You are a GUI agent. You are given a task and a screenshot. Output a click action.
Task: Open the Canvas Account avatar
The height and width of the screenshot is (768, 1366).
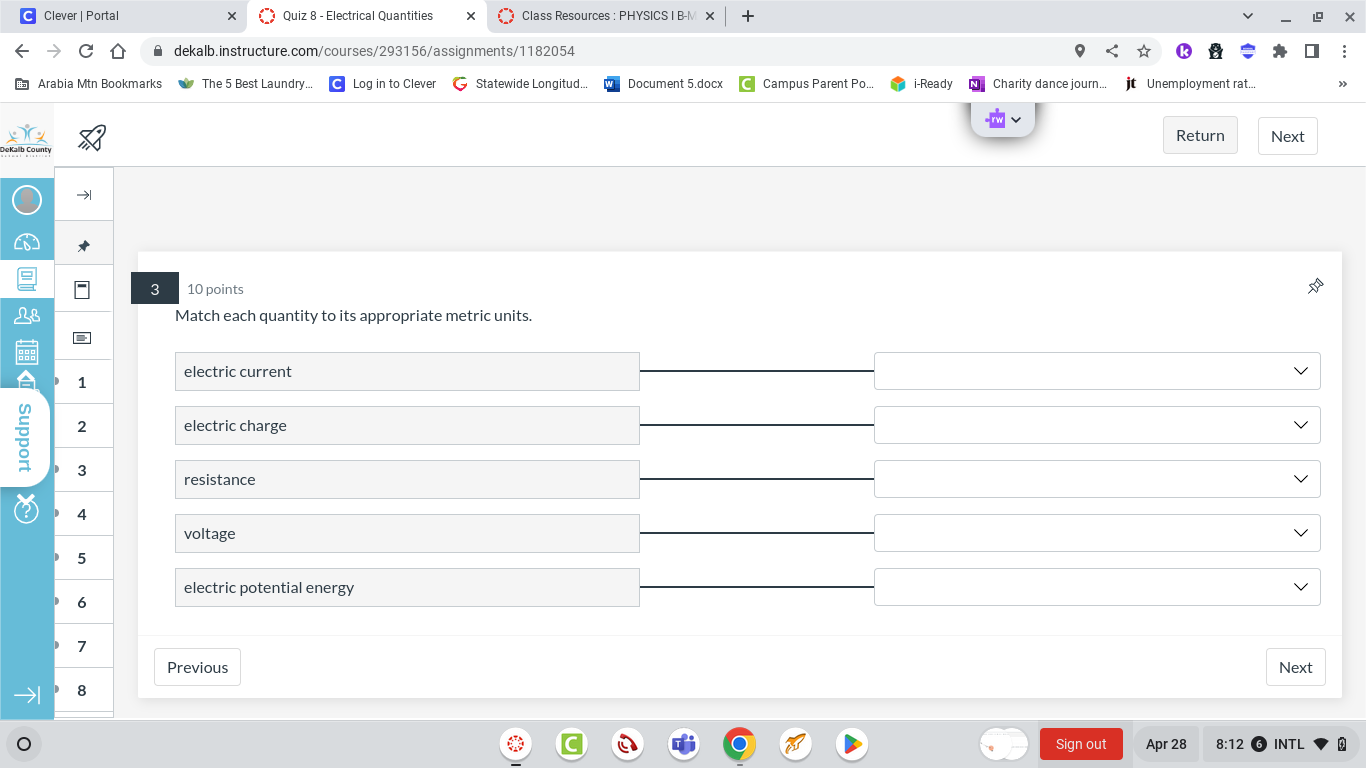pyautogui.click(x=27, y=200)
